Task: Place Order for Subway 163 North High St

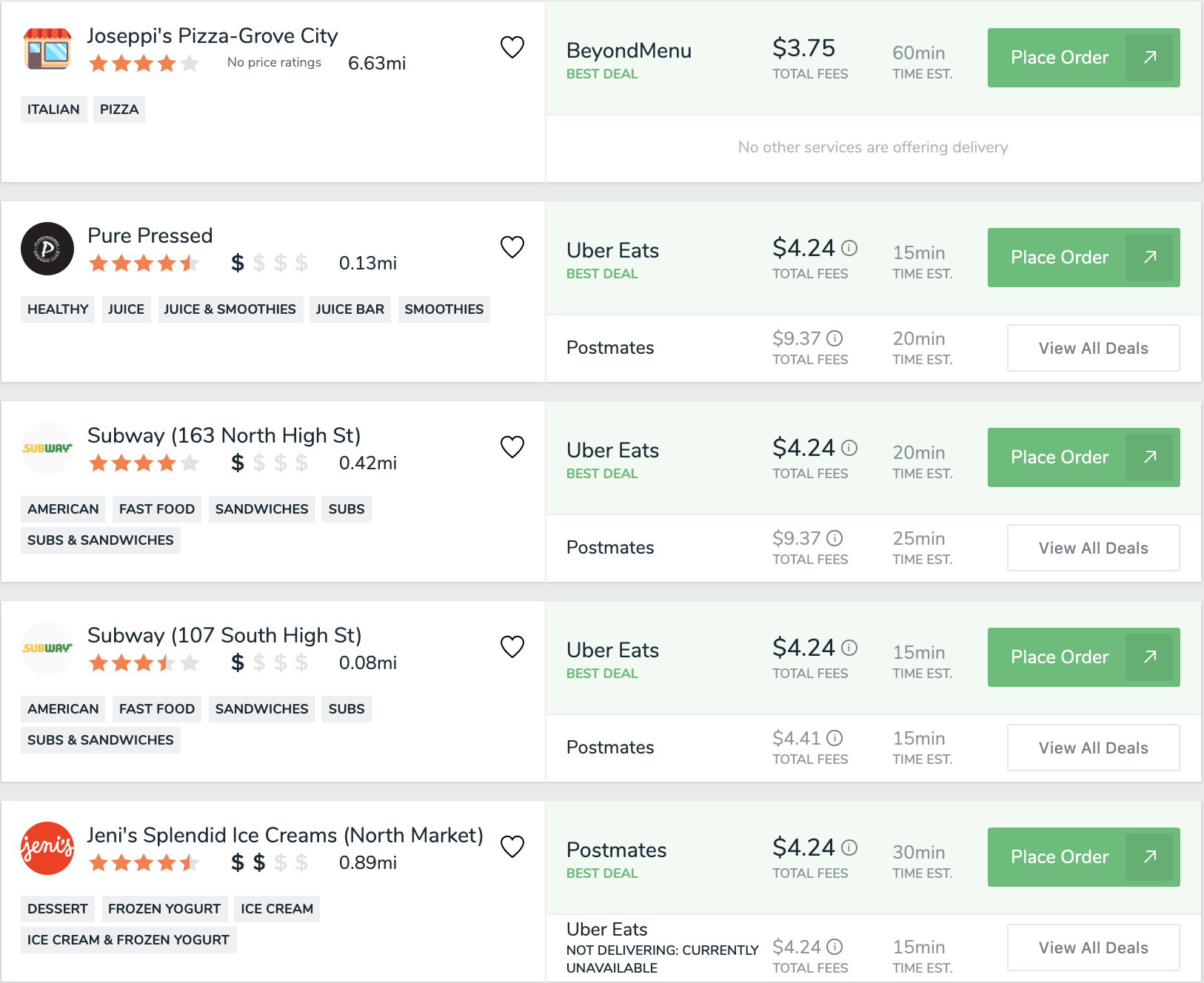Action: [x=1083, y=457]
